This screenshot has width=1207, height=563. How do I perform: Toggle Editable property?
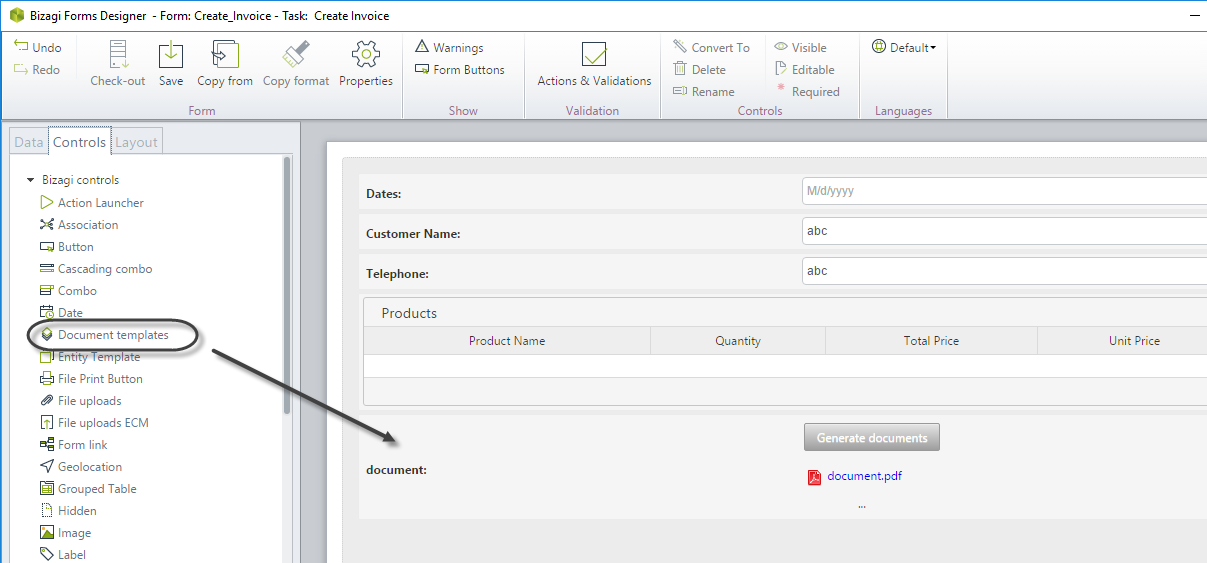click(x=805, y=69)
